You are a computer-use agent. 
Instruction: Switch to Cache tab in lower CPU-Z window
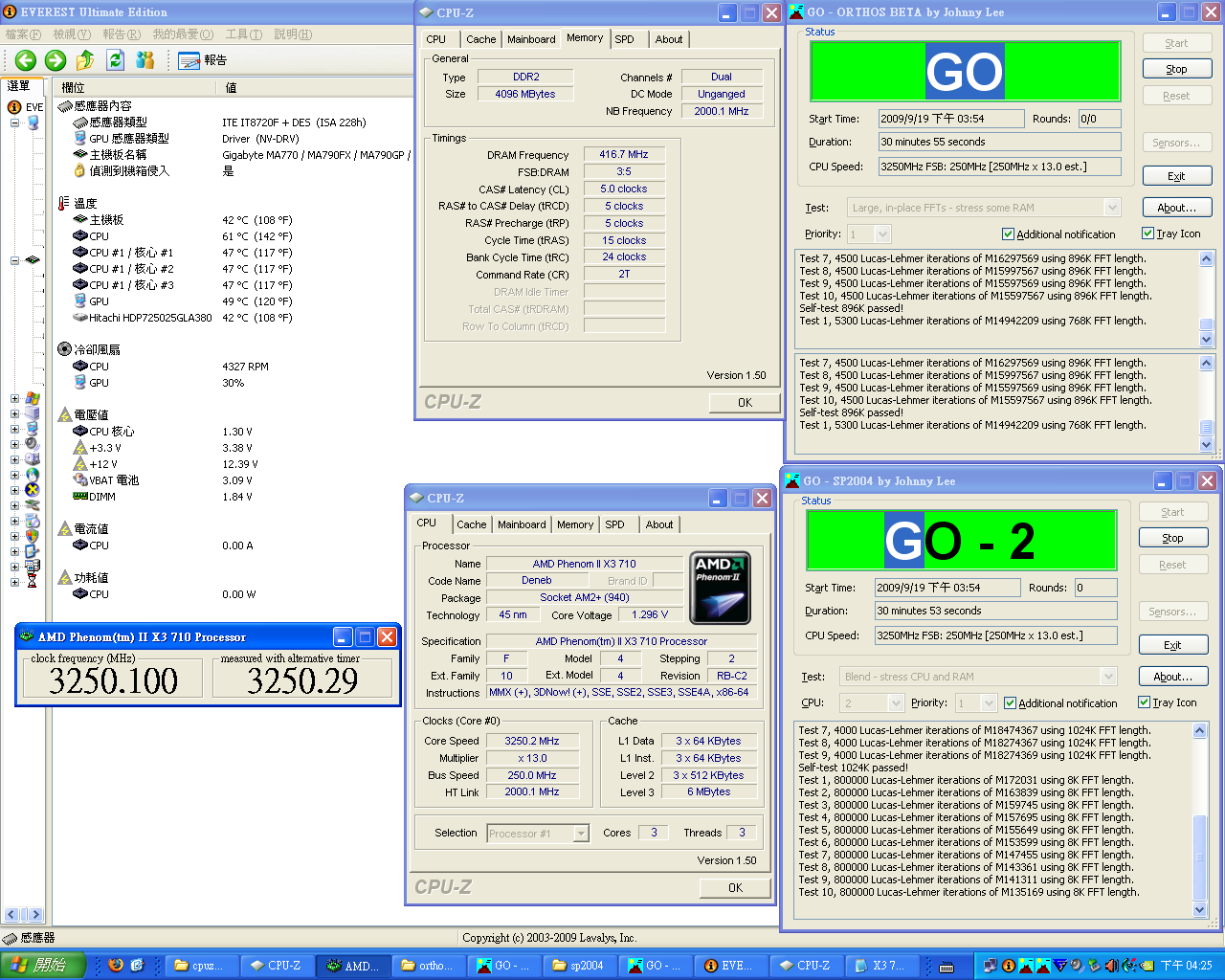tap(471, 524)
